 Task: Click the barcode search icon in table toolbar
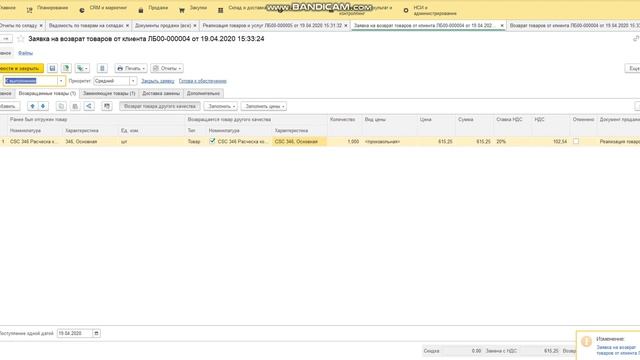(107, 106)
